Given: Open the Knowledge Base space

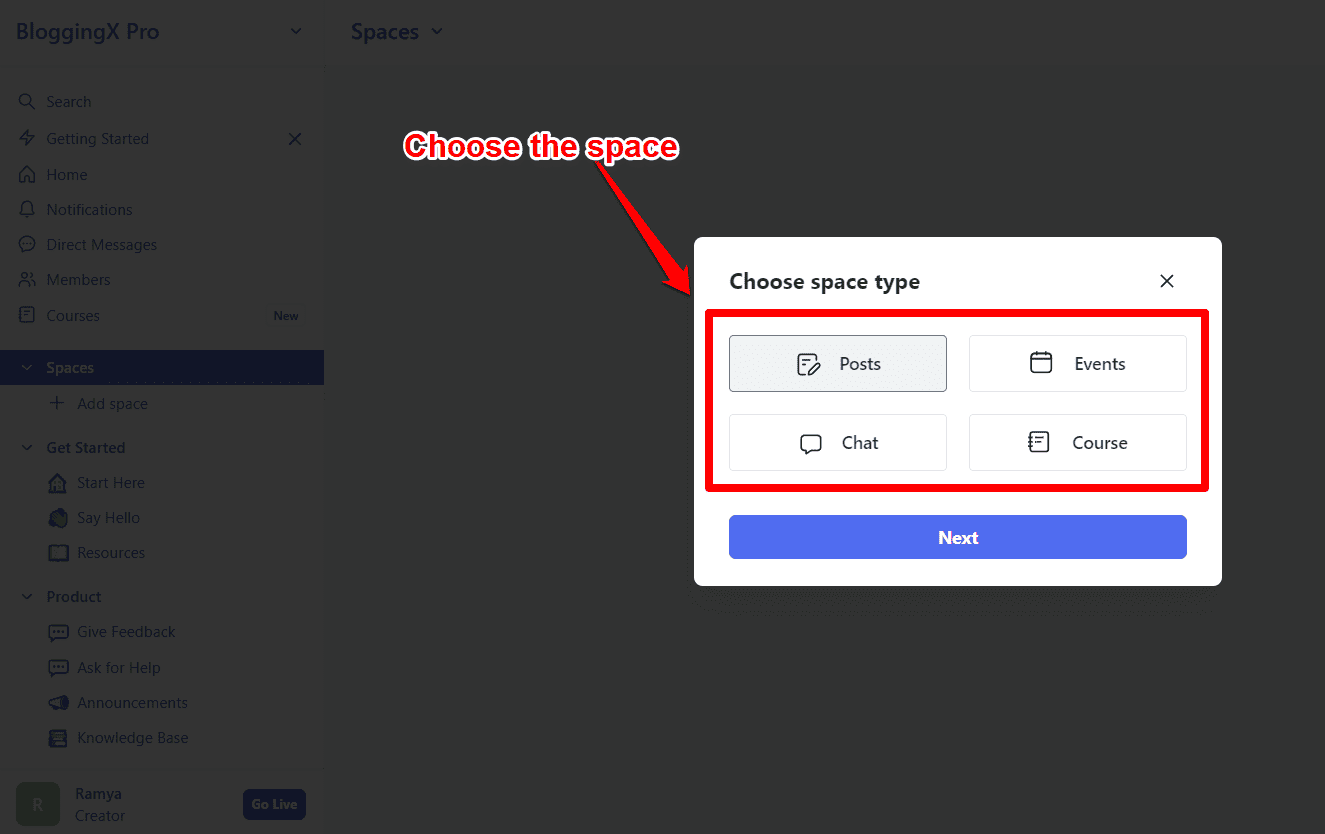Looking at the screenshot, I should (133, 737).
